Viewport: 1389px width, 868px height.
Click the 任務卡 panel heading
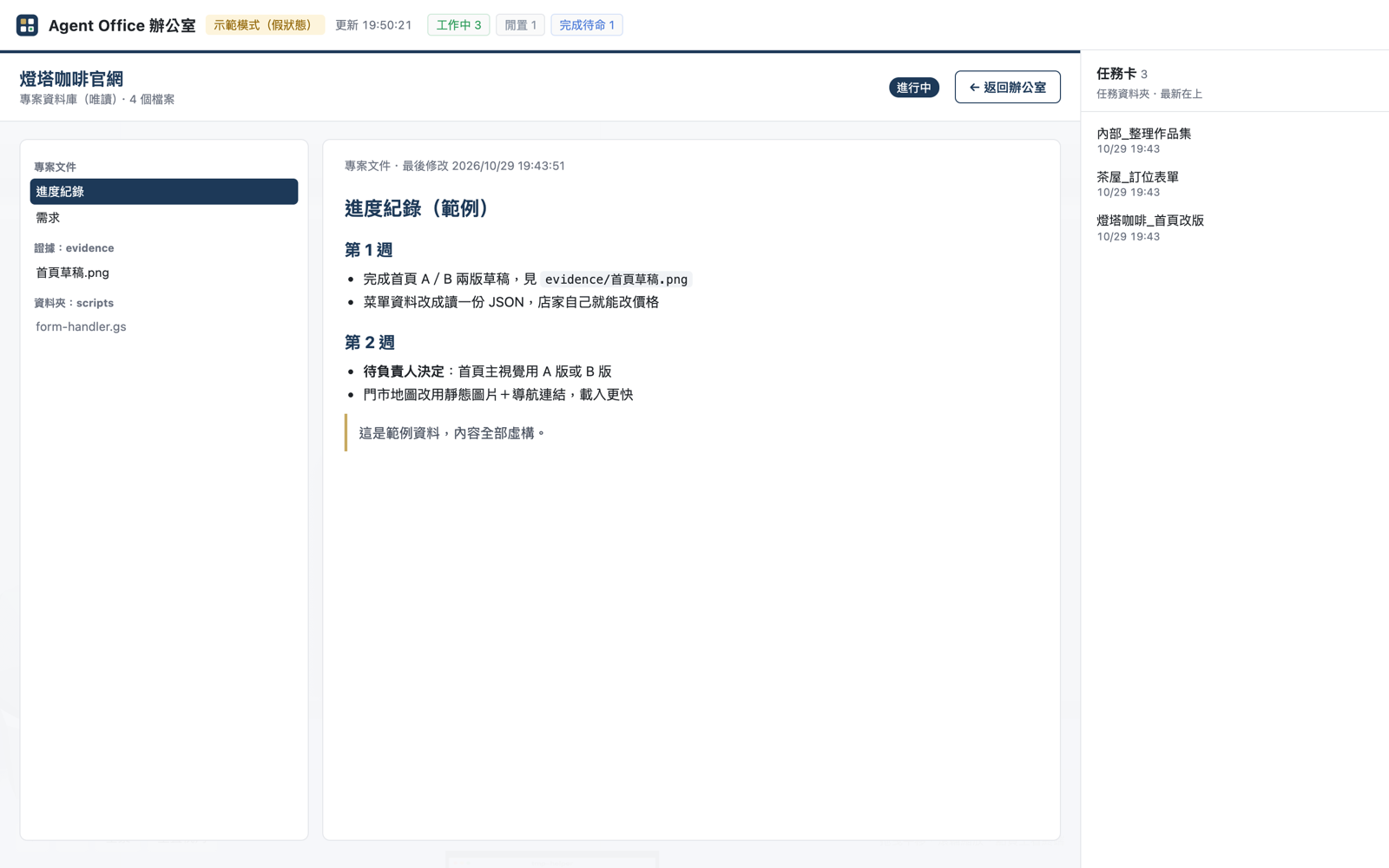(x=1116, y=74)
